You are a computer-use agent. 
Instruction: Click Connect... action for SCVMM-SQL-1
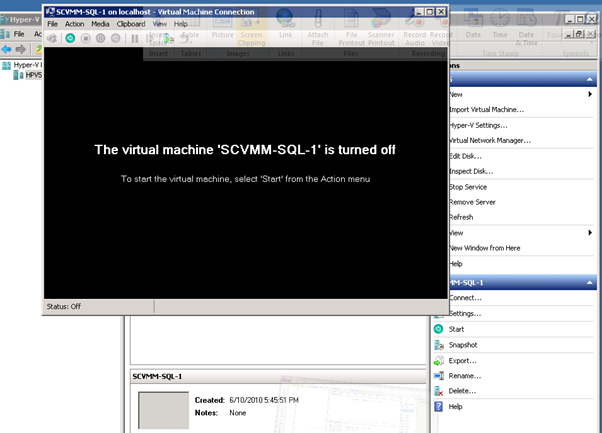[x=465, y=297]
